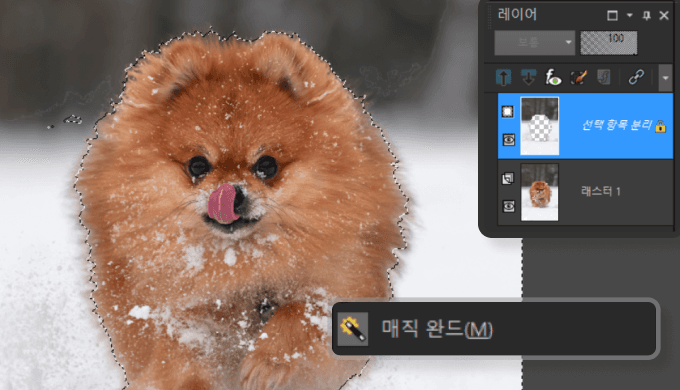
Task: Click the link layers chain icon
Action: click(636, 77)
